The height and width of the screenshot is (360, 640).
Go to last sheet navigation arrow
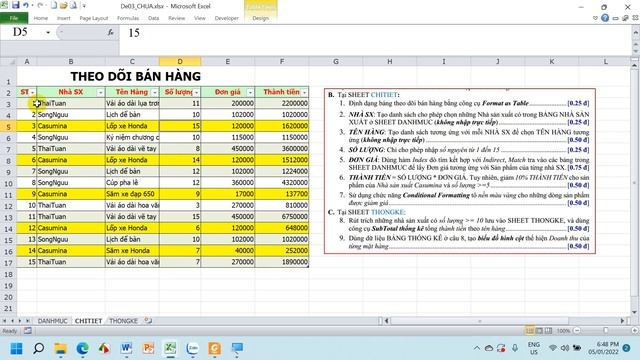click(27, 321)
